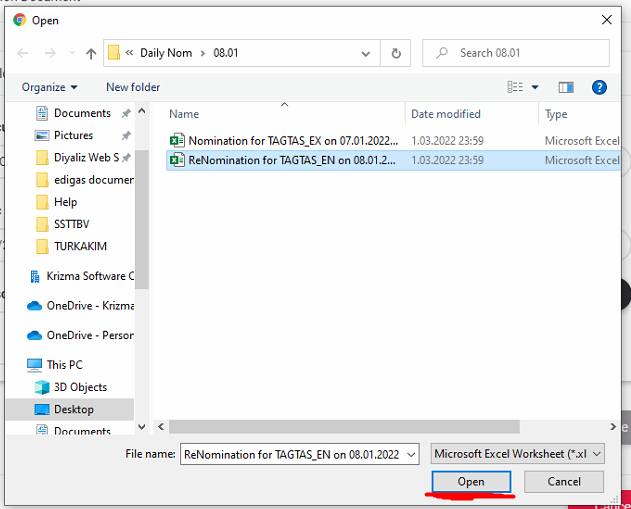This screenshot has width=631, height=509.
Task: Click the Refresh button next to address bar
Action: (x=397, y=53)
